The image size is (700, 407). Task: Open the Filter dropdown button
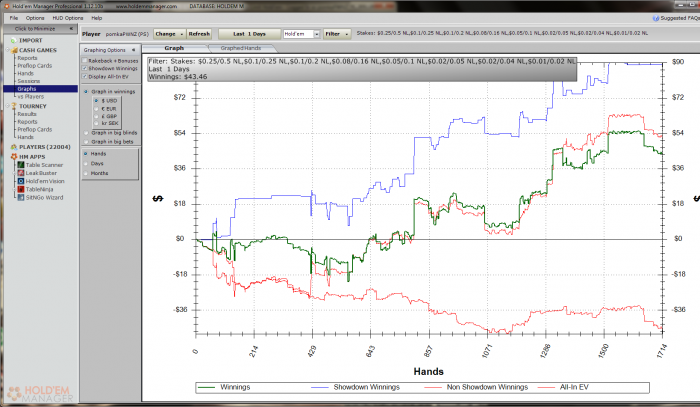337,34
